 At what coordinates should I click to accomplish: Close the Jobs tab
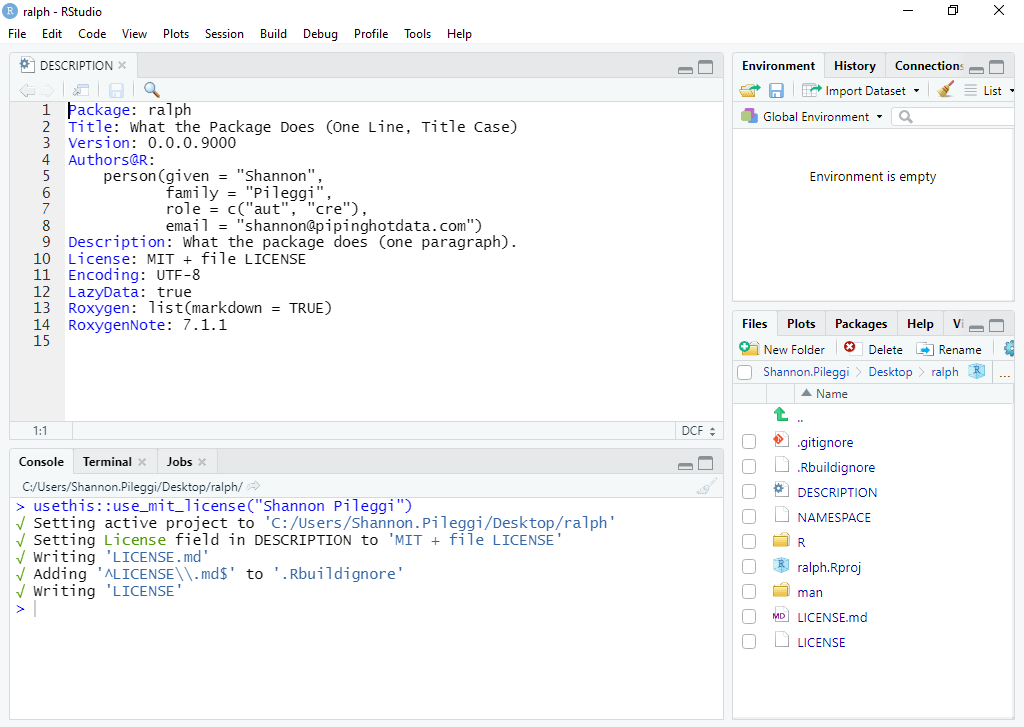point(202,462)
